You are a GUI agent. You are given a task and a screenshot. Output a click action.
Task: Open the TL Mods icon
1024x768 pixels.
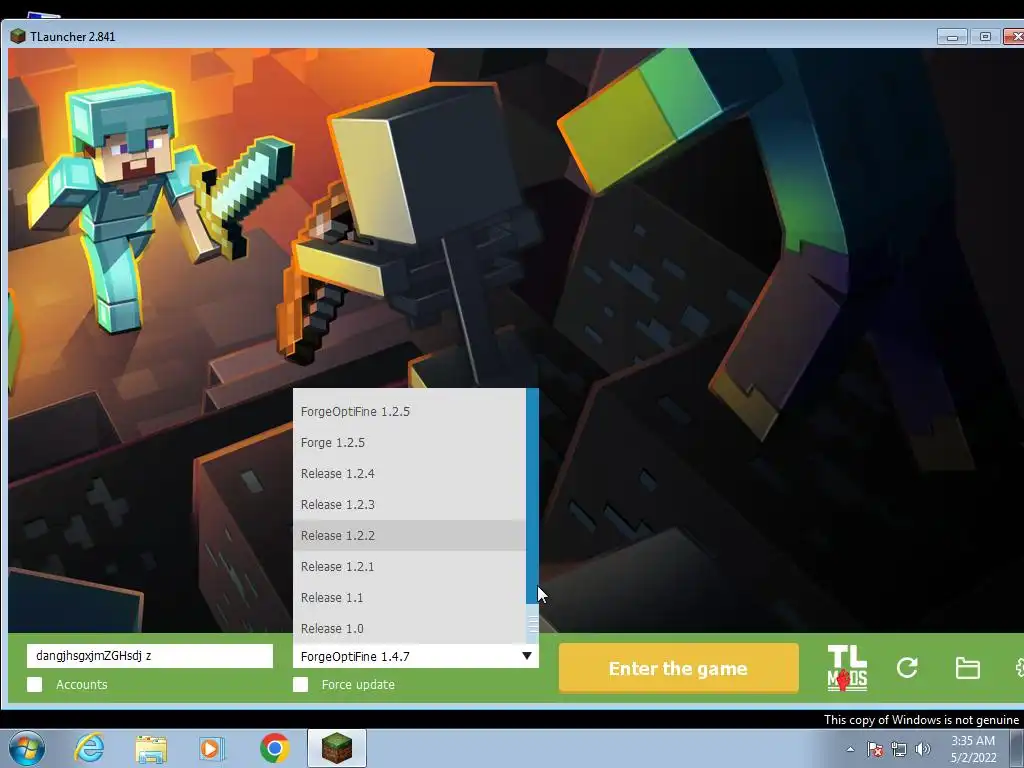point(847,667)
